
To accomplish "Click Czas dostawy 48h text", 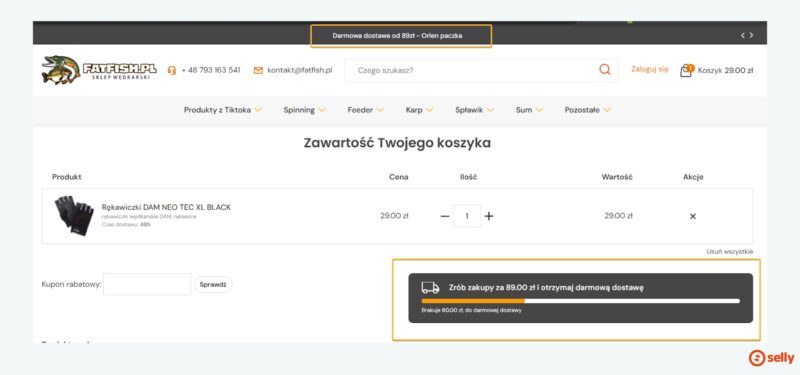I will click(x=126, y=224).
